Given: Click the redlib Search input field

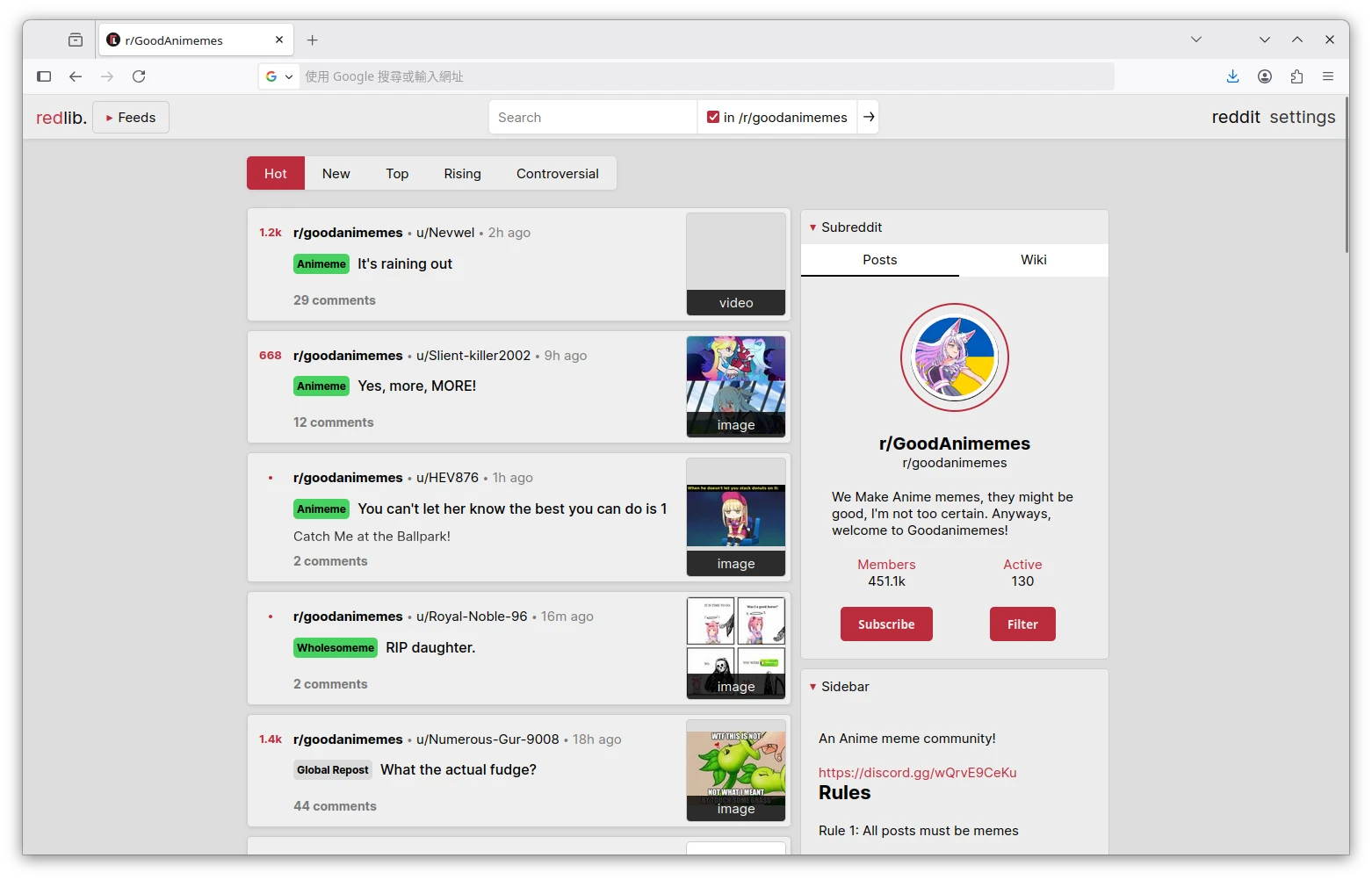Looking at the screenshot, I should coord(593,117).
